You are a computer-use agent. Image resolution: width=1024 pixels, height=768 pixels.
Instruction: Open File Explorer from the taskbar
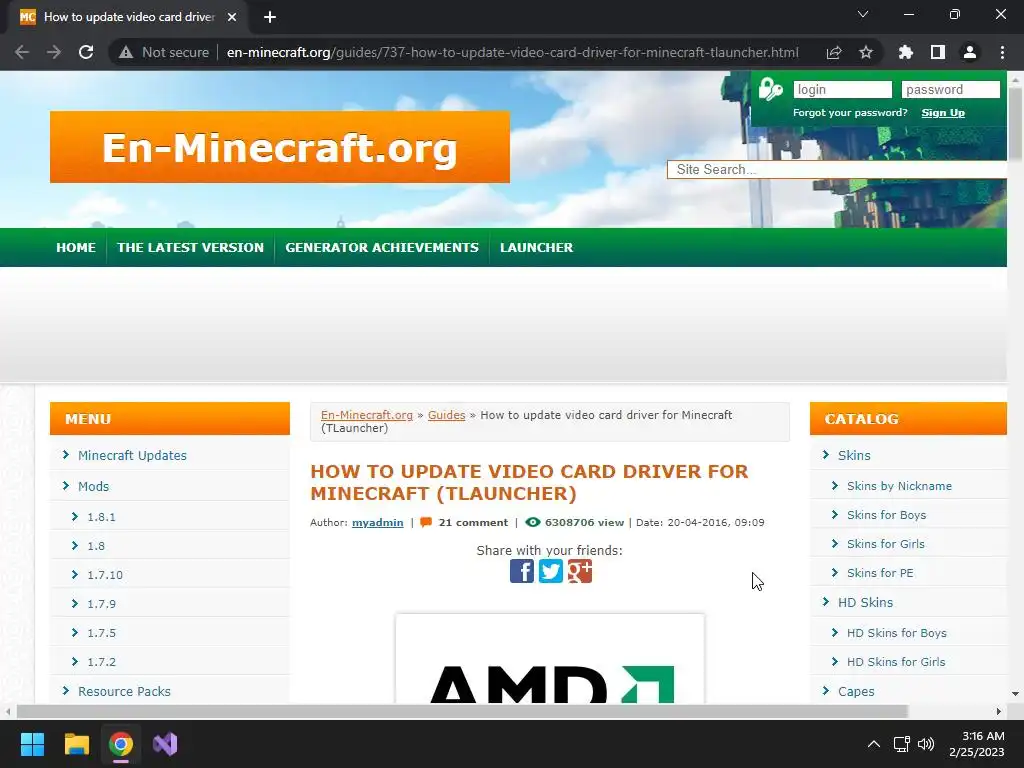76,744
